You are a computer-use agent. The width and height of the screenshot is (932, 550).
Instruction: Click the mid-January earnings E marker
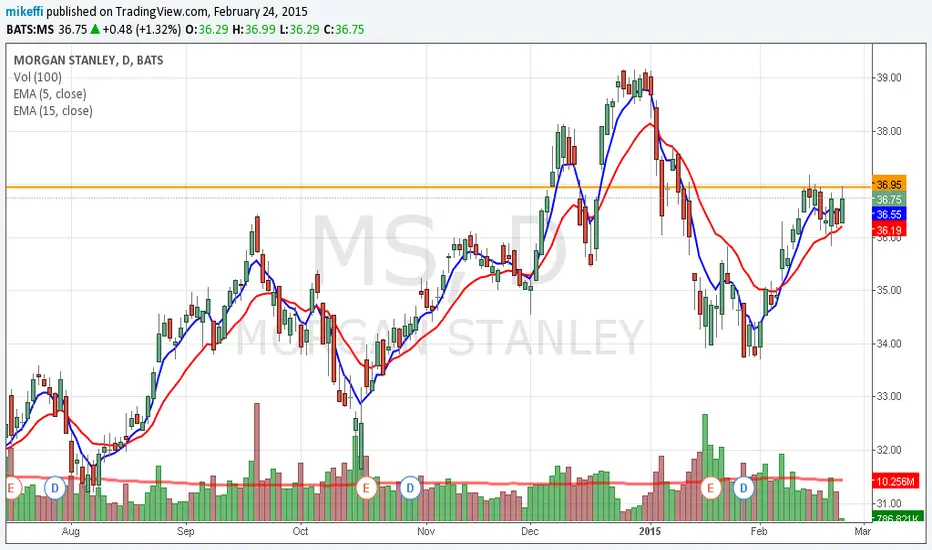(x=710, y=488)
